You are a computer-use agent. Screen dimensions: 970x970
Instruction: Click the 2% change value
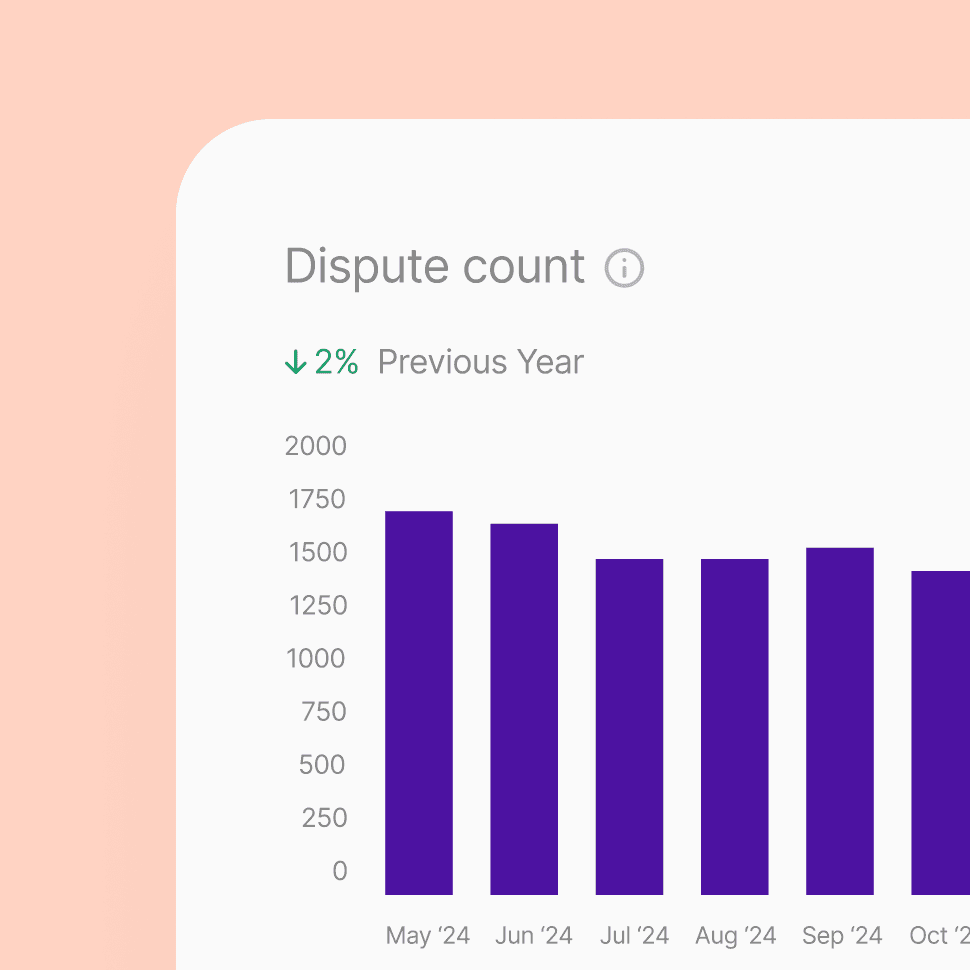pyautogui.click(x=336, y=362)
